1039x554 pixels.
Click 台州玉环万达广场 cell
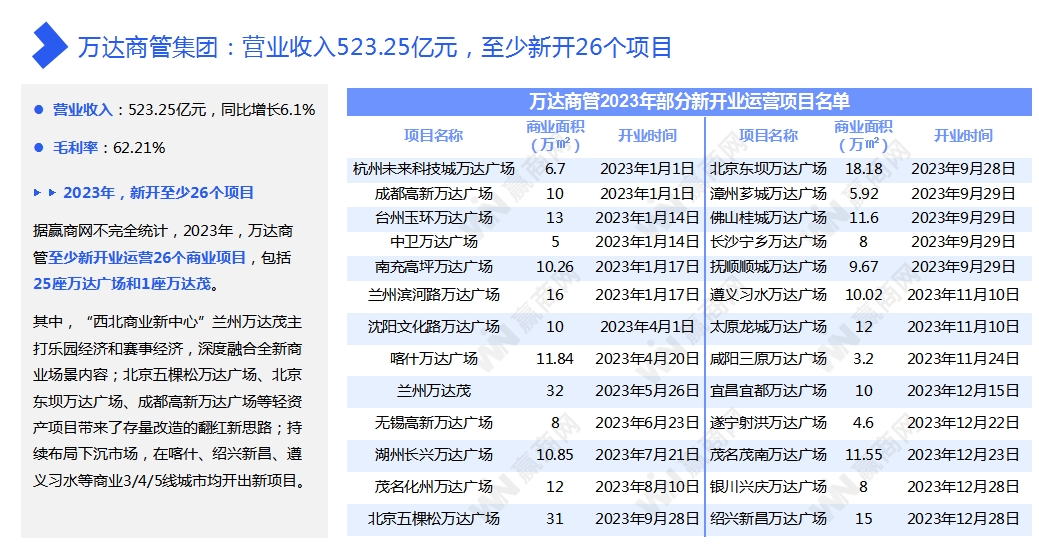click(434, 217)
